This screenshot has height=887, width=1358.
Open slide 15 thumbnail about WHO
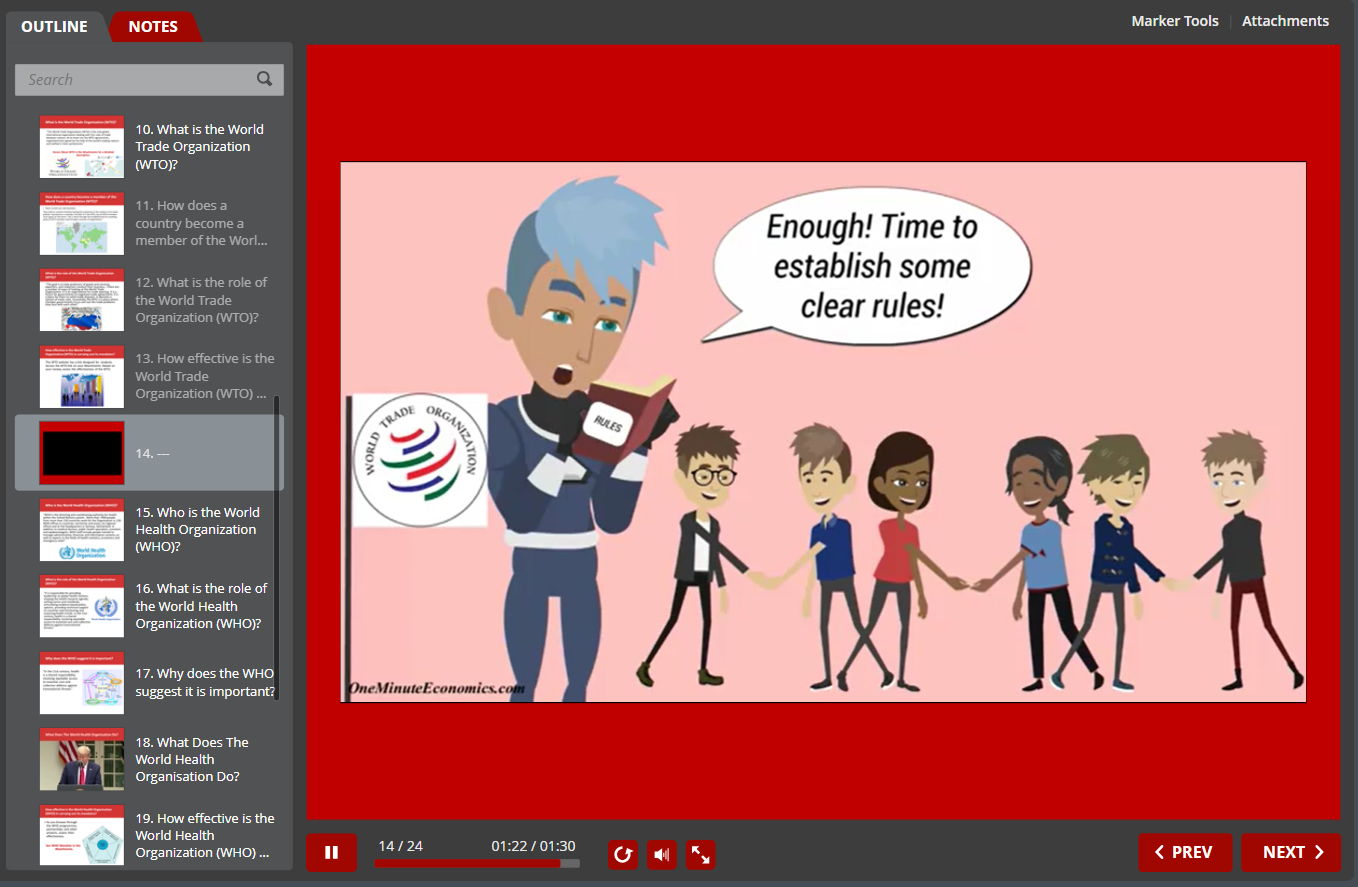pos(82,530)
